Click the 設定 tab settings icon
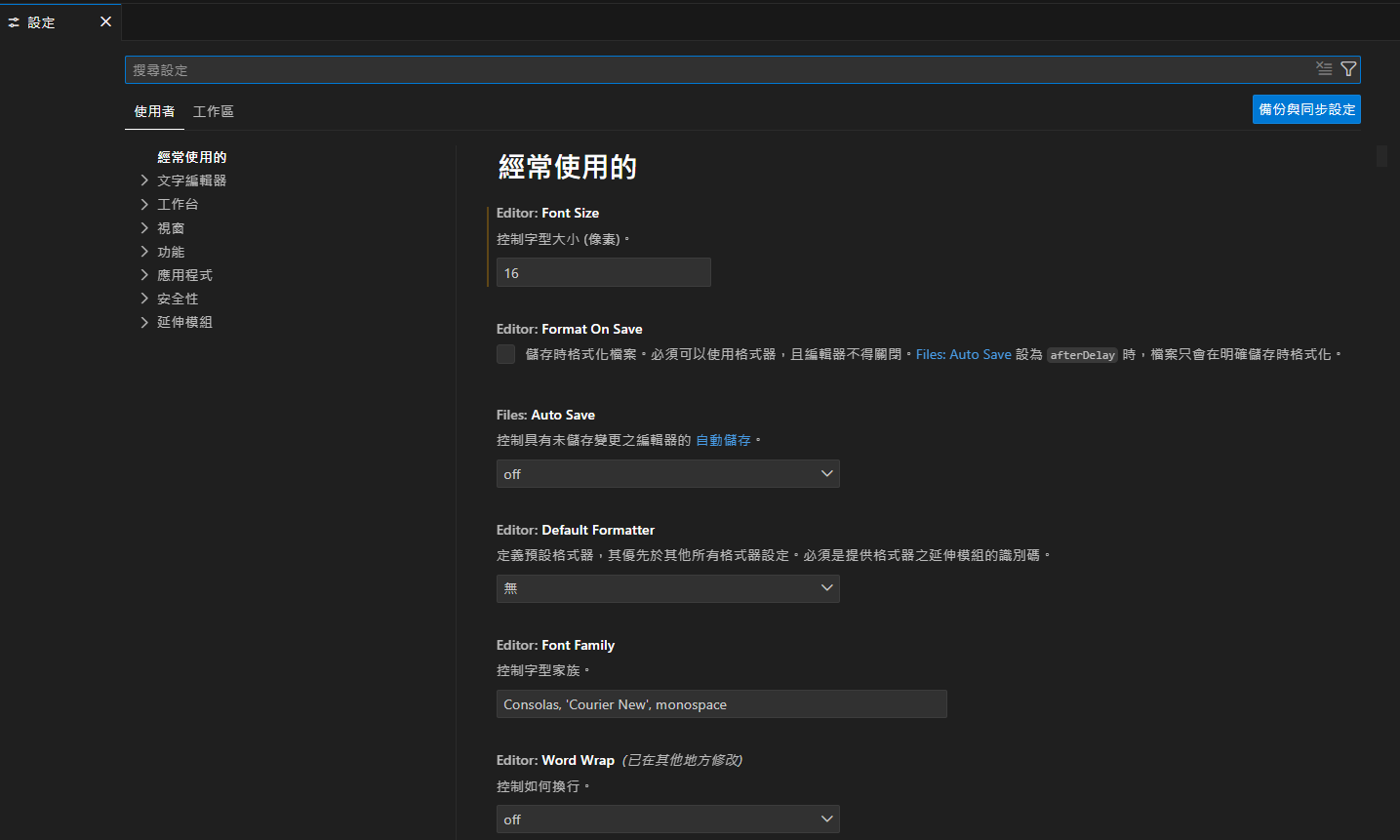Screen dimensions: 1400x840 (x=14, y=22)
